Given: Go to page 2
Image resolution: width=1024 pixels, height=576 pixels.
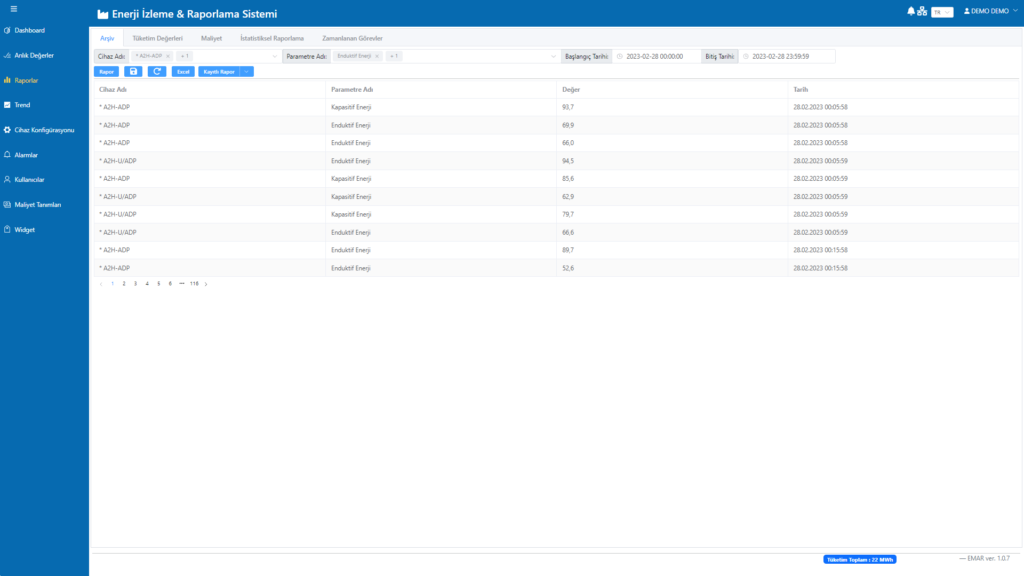Looking at the screenshot, I should coord(124,284).
